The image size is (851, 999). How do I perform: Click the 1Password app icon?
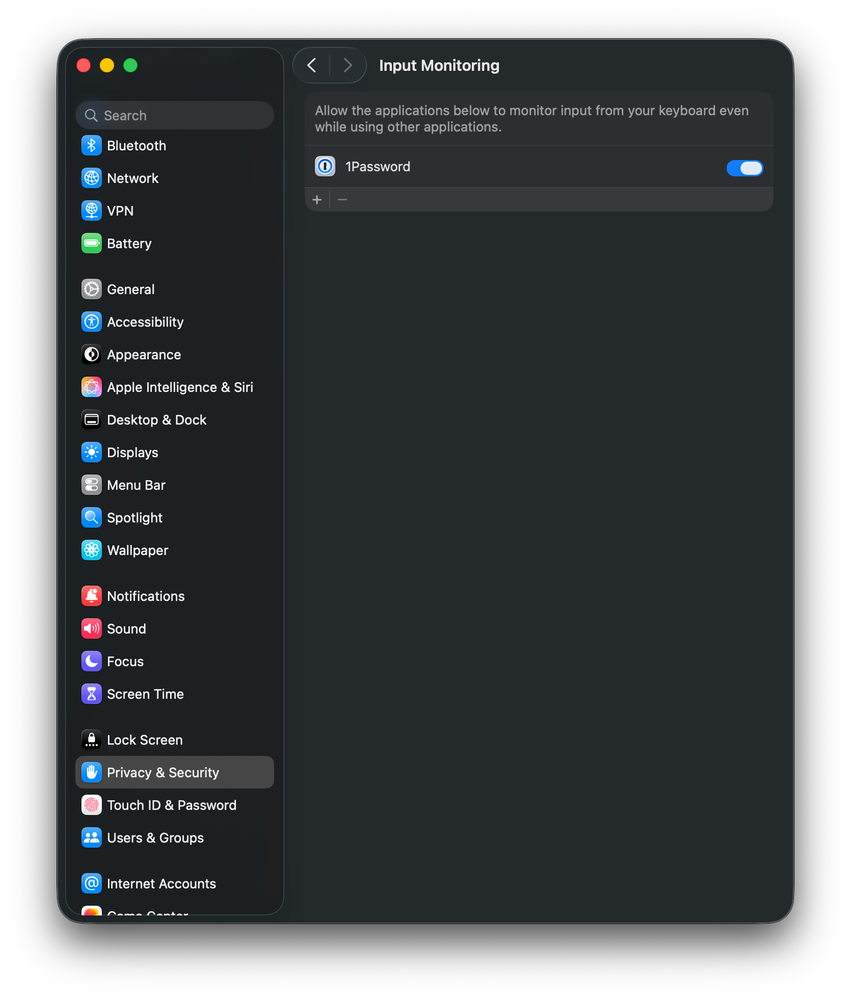325,167
